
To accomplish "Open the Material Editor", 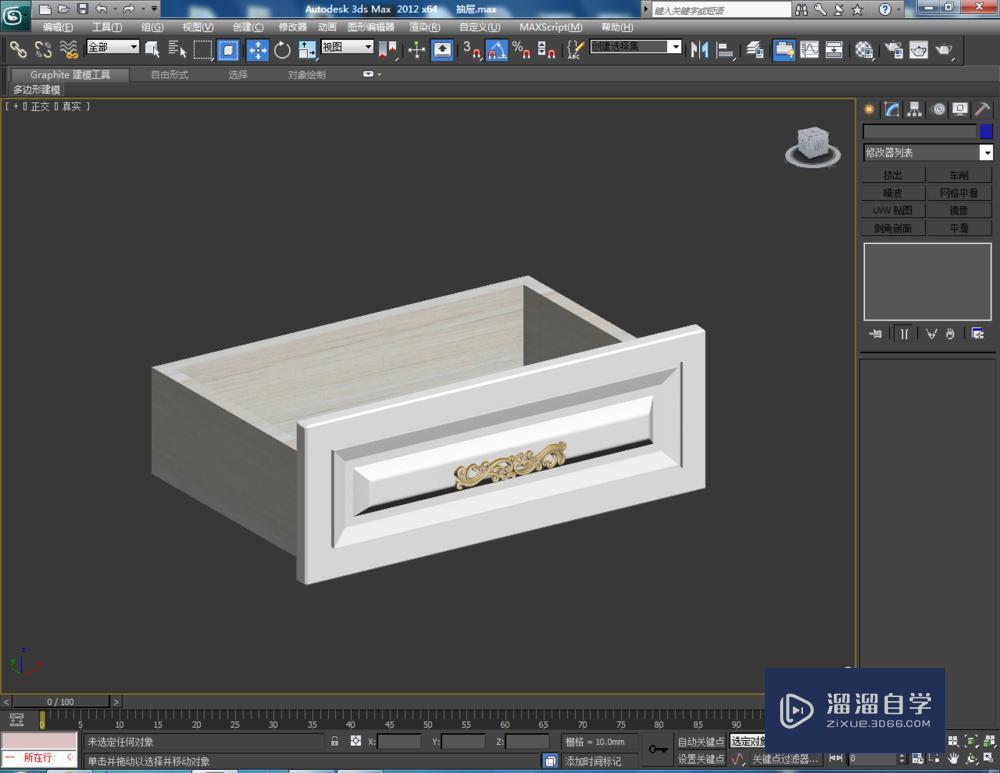I will click(863, 50).
